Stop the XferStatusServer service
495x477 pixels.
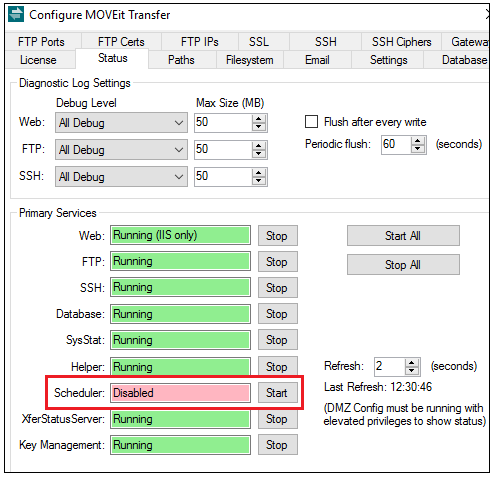tap(278, 419)
